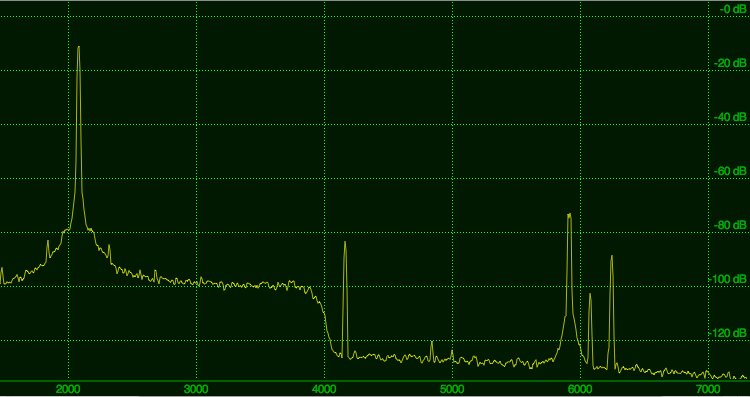This screenshot has height=397, width=750.
Task: Click the 7000 frequency axis label
Action: tap(708, 388)
